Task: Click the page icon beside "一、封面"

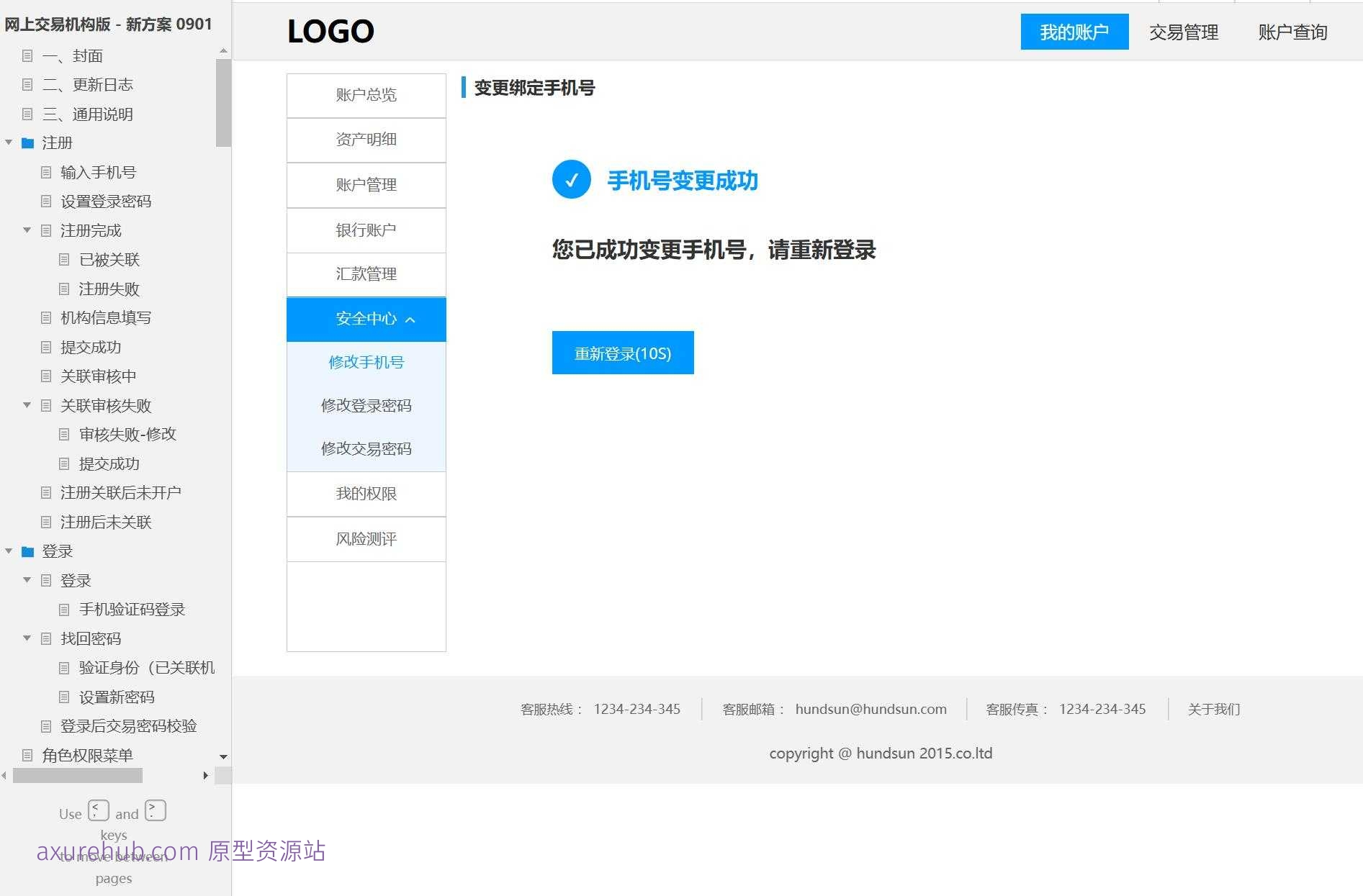Action: [27, 55]
